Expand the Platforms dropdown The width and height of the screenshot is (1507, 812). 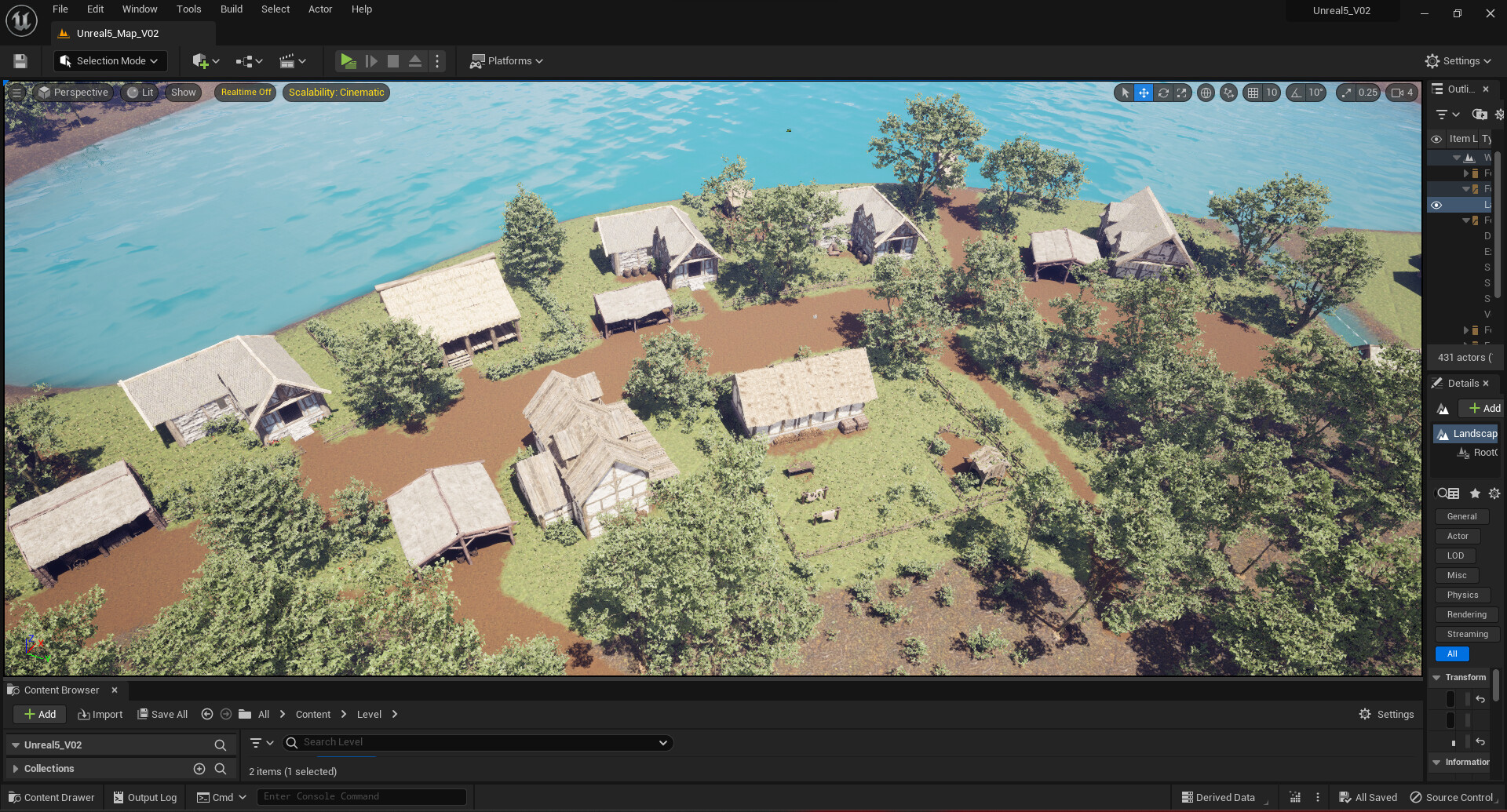tap(506, 60)
